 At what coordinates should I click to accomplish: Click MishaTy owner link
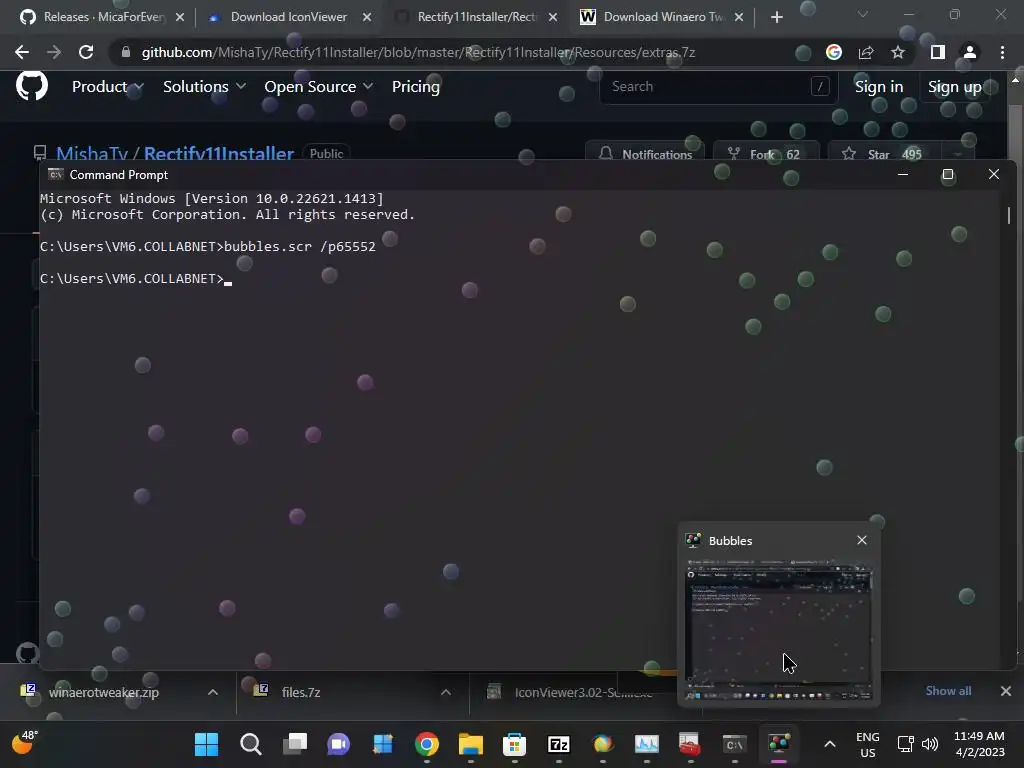coord(91,153)
